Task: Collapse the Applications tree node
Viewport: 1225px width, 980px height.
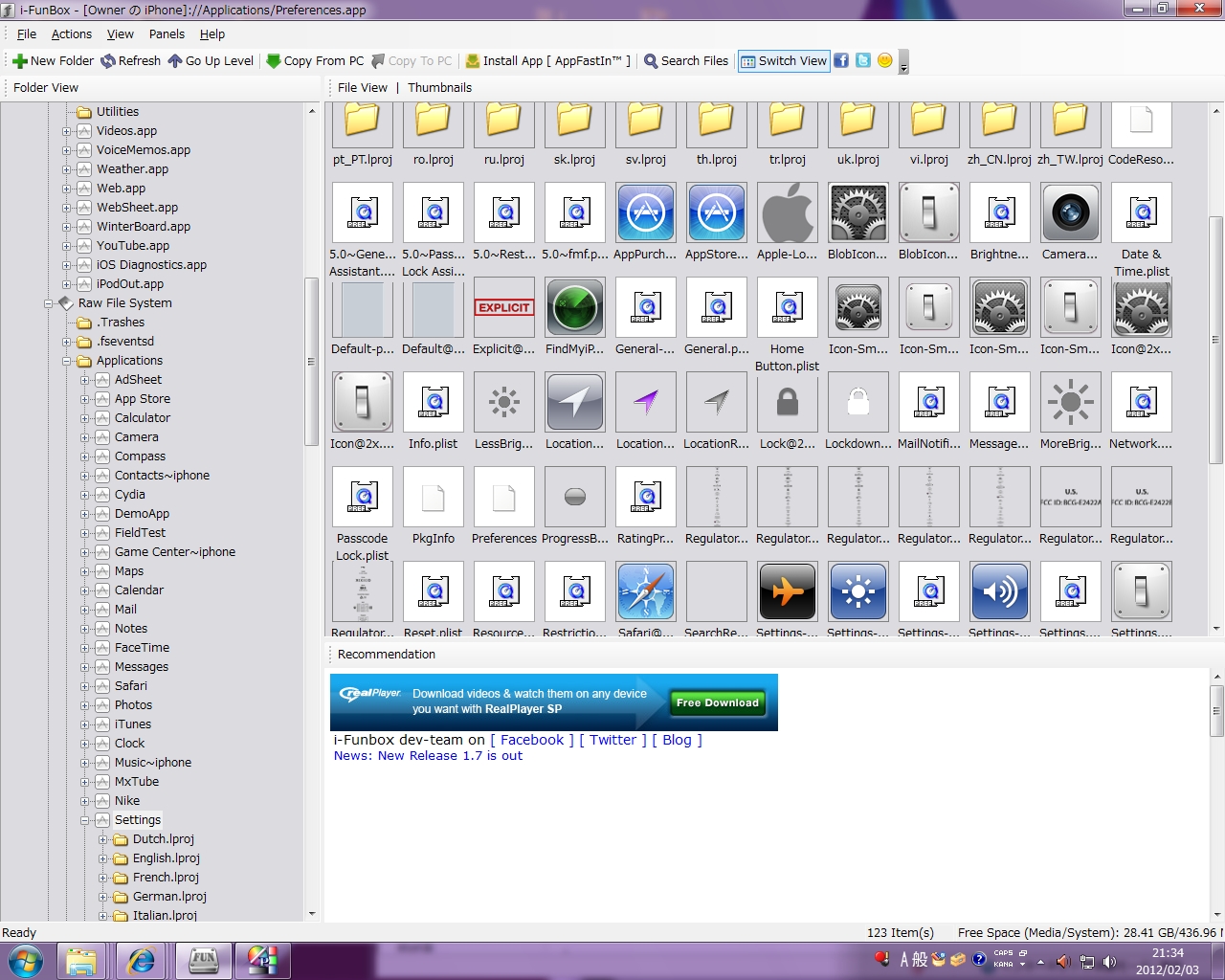Action: (x=66, y=361)
